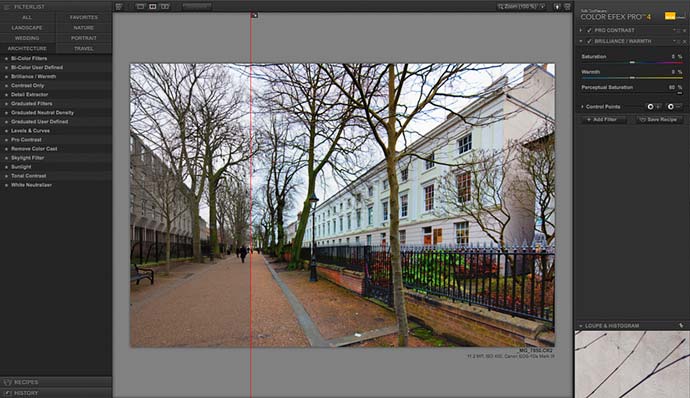Viewport: 690px width, 398px height.
Task: Open the Zoom (100 %) dropdown
Action: pos(521,7)
